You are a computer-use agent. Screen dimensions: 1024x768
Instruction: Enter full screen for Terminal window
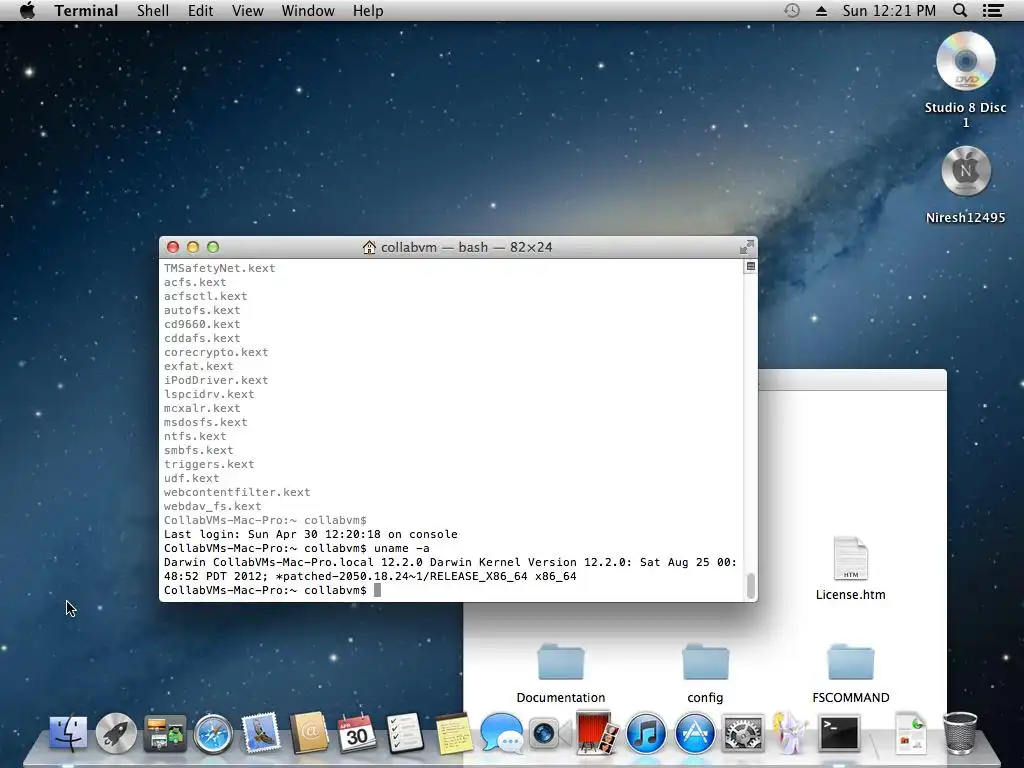click(x=746, y=247)
